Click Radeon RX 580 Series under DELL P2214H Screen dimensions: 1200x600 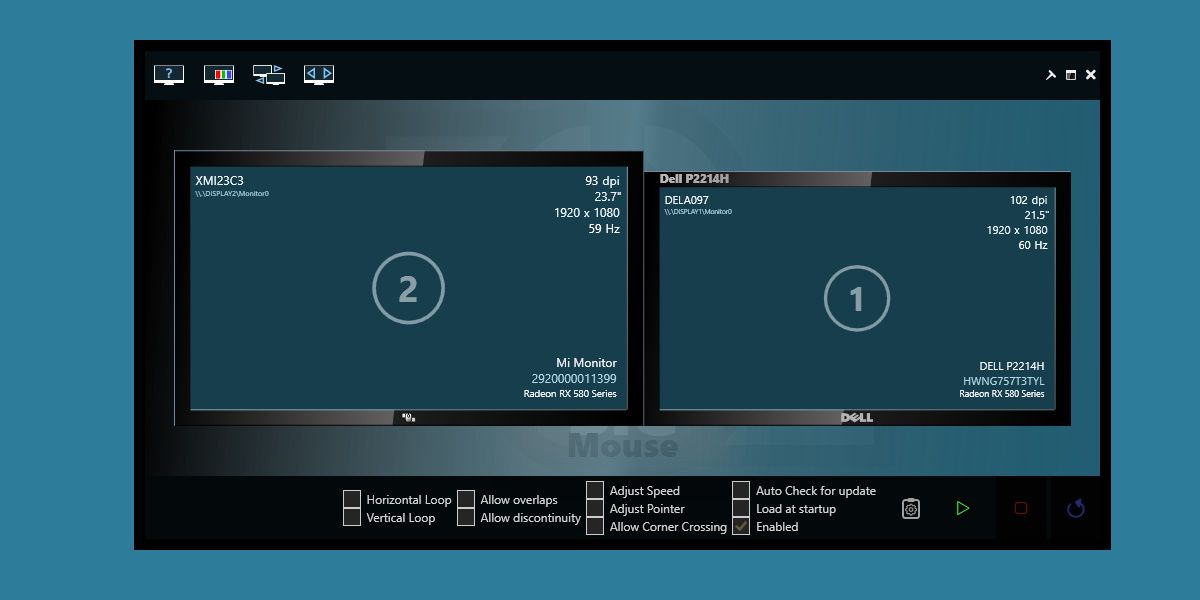1002,394
